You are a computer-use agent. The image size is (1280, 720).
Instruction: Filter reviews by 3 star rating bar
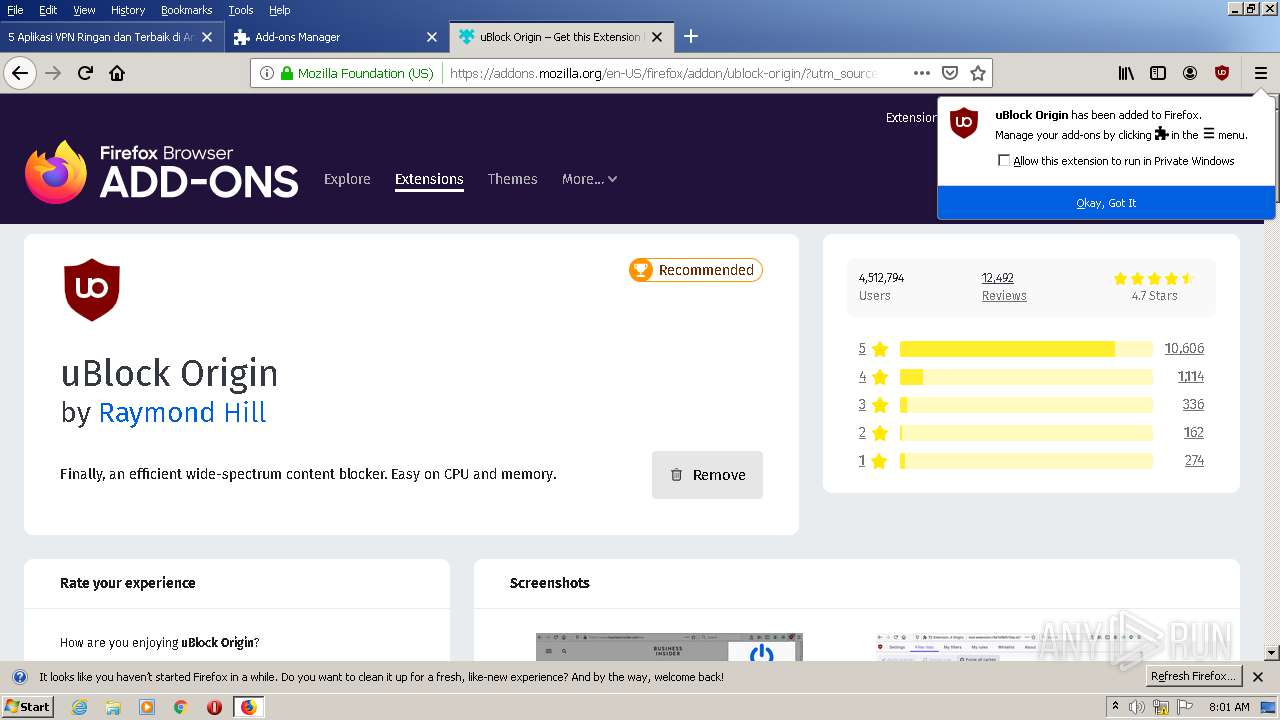pyautogui.click(x=1026, y=405)
